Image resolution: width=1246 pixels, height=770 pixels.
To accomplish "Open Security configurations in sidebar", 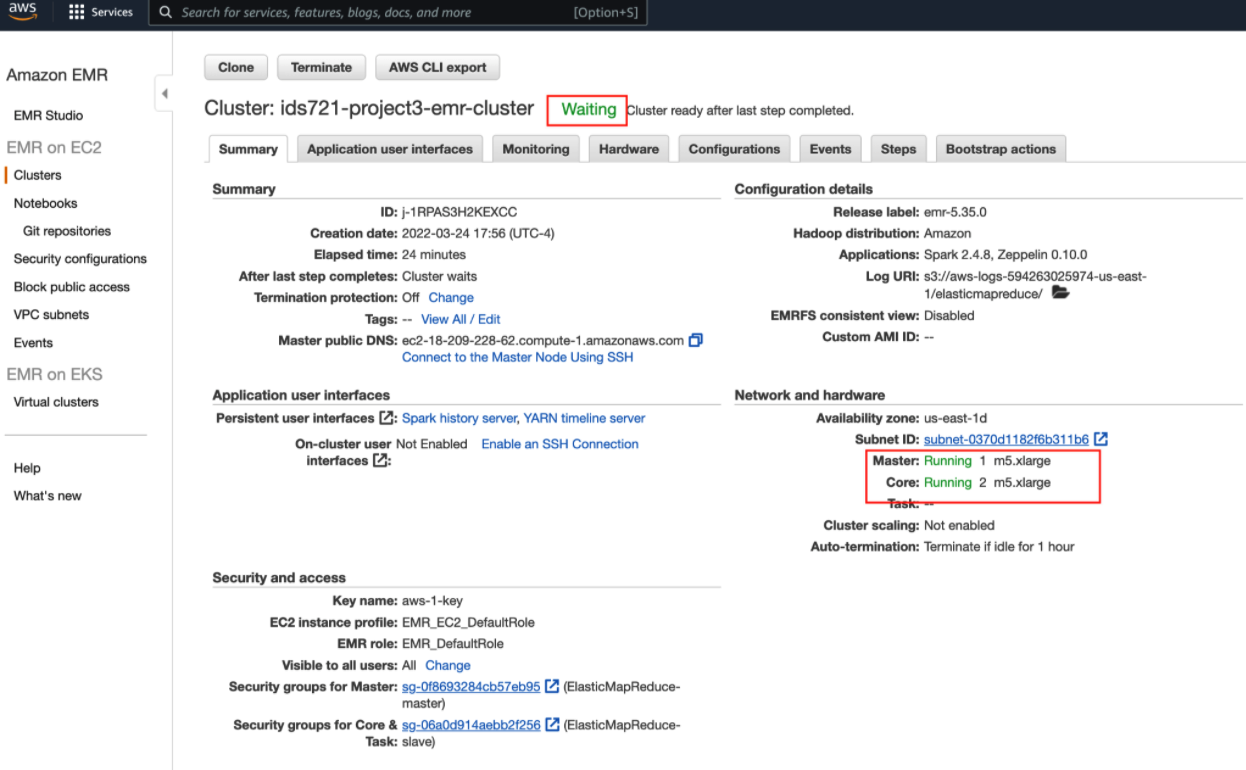I will pyautogui.click(x=80, y=258).
